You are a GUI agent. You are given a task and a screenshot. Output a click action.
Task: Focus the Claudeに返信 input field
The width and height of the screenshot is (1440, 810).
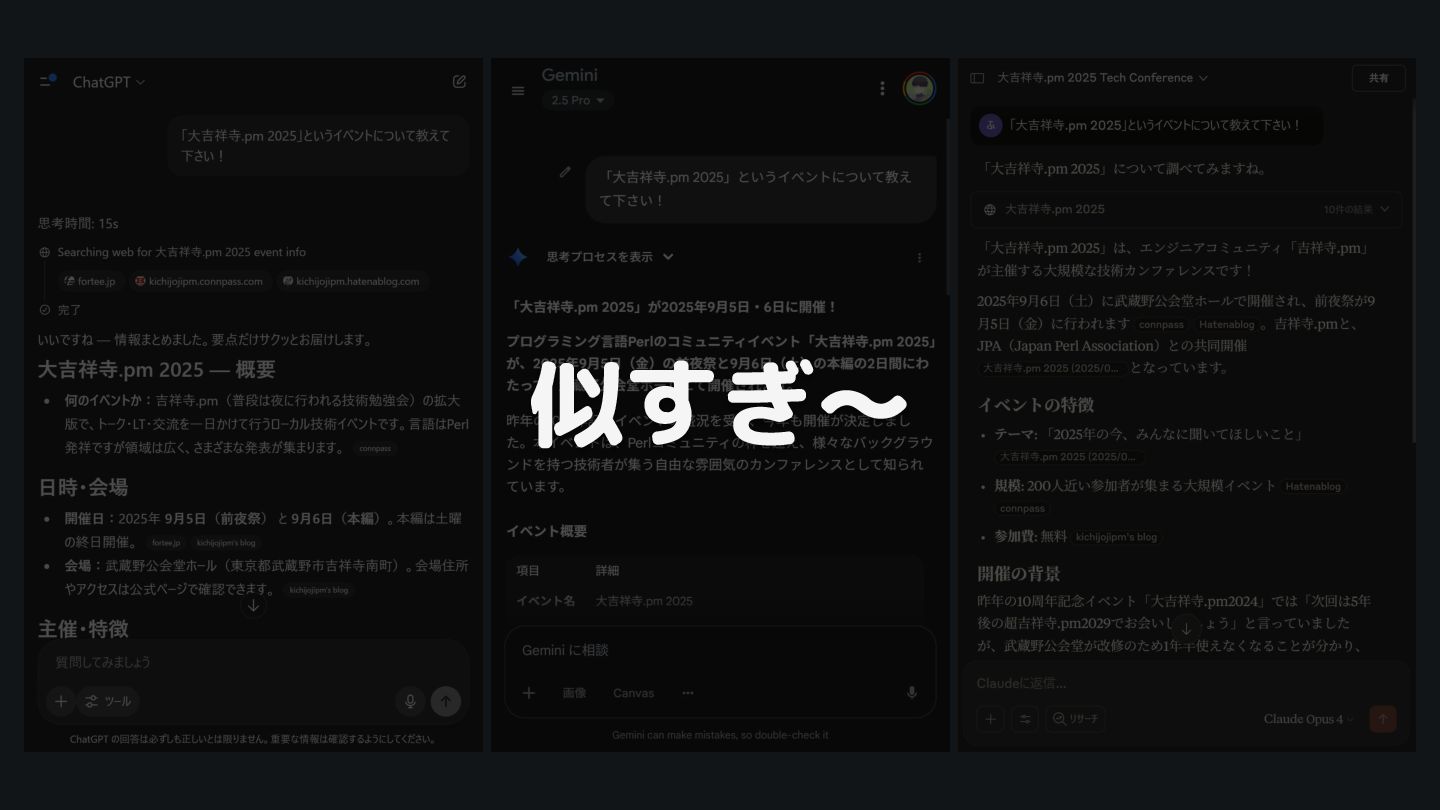pos(1186,684)
